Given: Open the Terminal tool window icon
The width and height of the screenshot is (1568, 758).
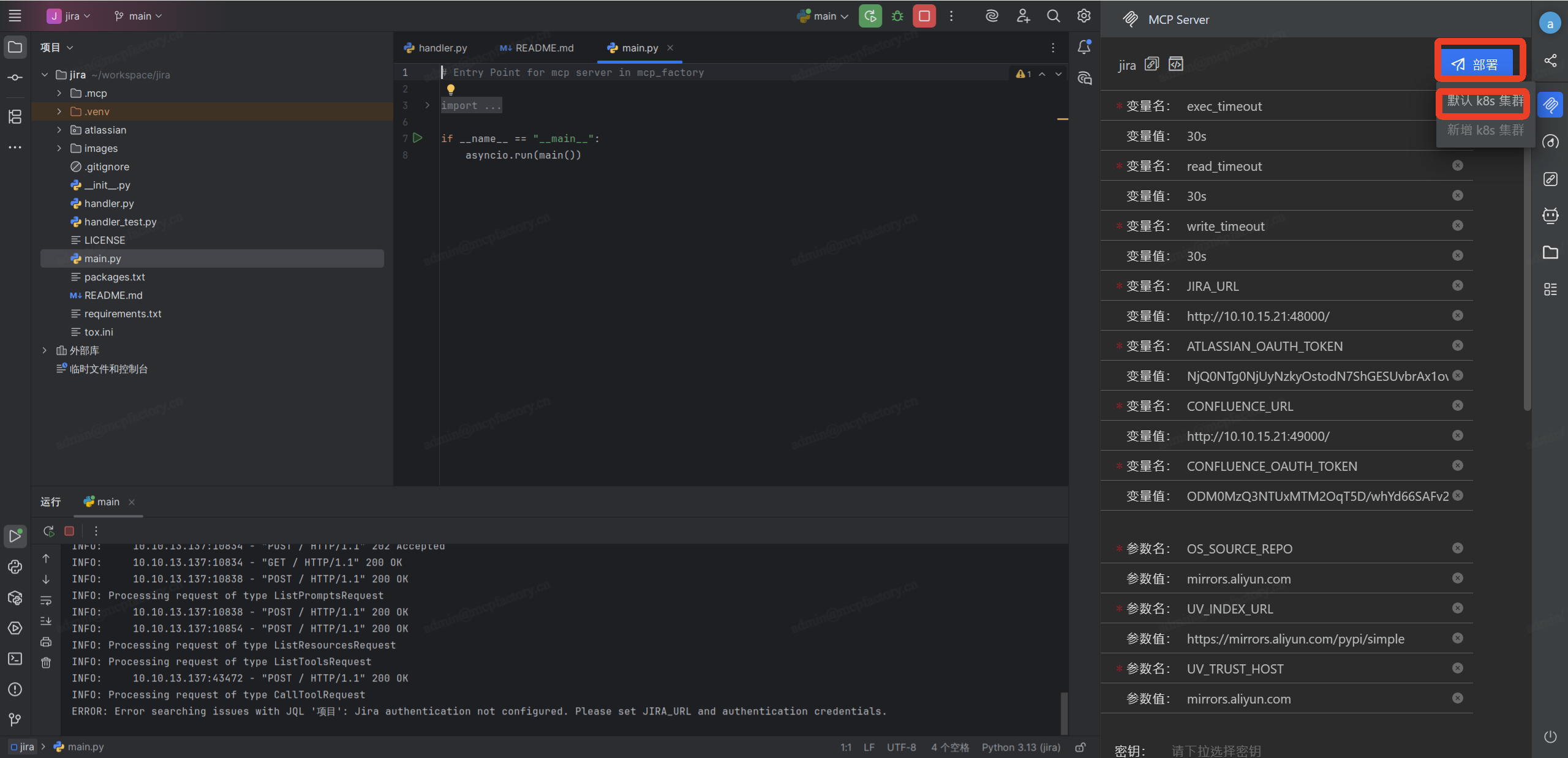Looking at the screenshot, I should coord(15,659).
